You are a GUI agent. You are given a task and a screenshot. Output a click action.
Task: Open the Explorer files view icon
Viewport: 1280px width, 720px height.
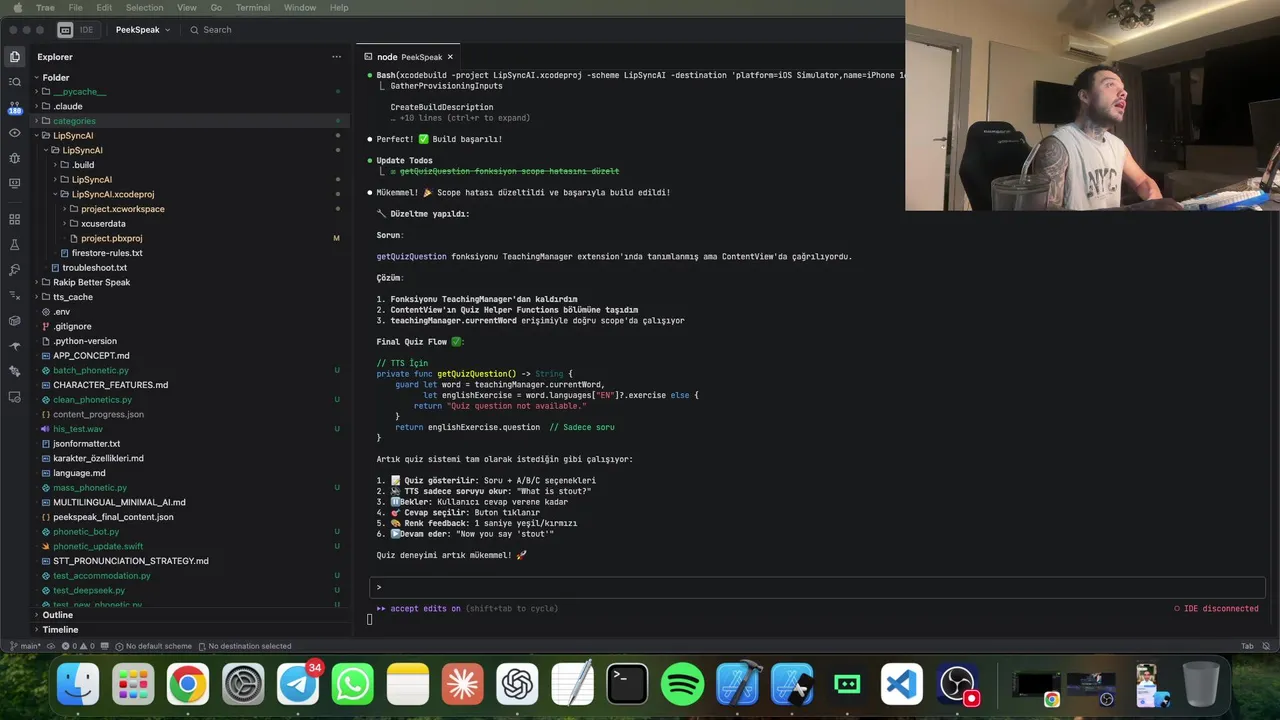coord(14,57)
